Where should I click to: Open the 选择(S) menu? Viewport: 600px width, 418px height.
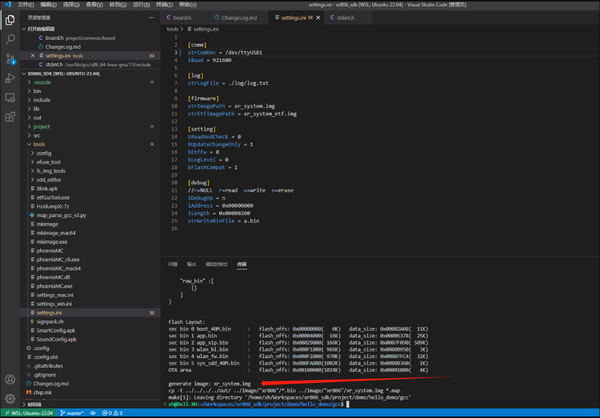[x=71, y=5]
